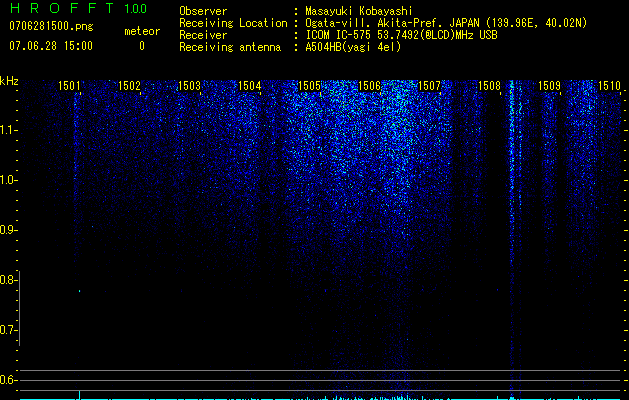Screen dimensions: 629x400
Task: Click the 1510 time marker
Action: [x=609, y=85]
